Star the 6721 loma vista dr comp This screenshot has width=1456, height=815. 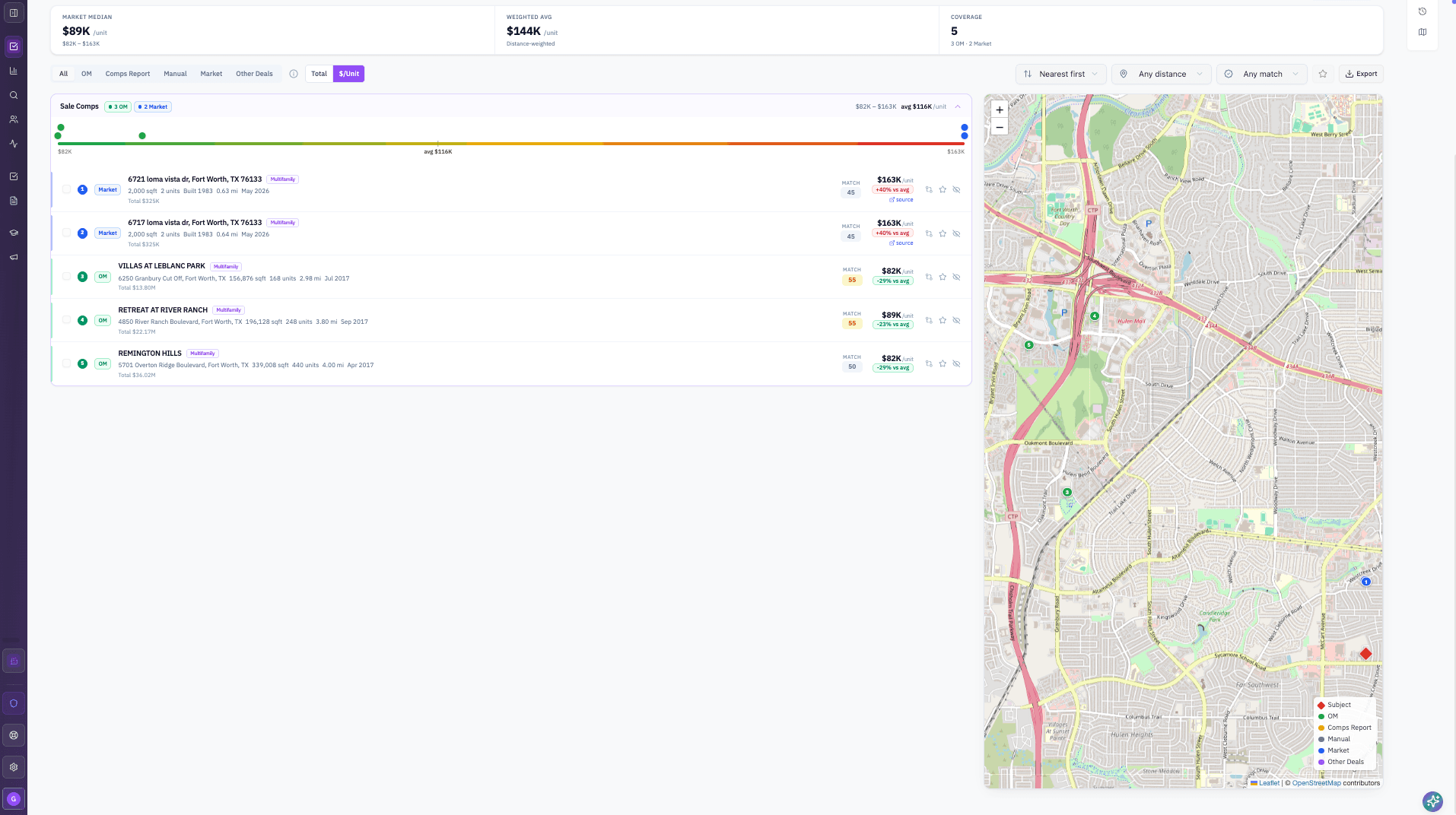click(x=943, y=189)
